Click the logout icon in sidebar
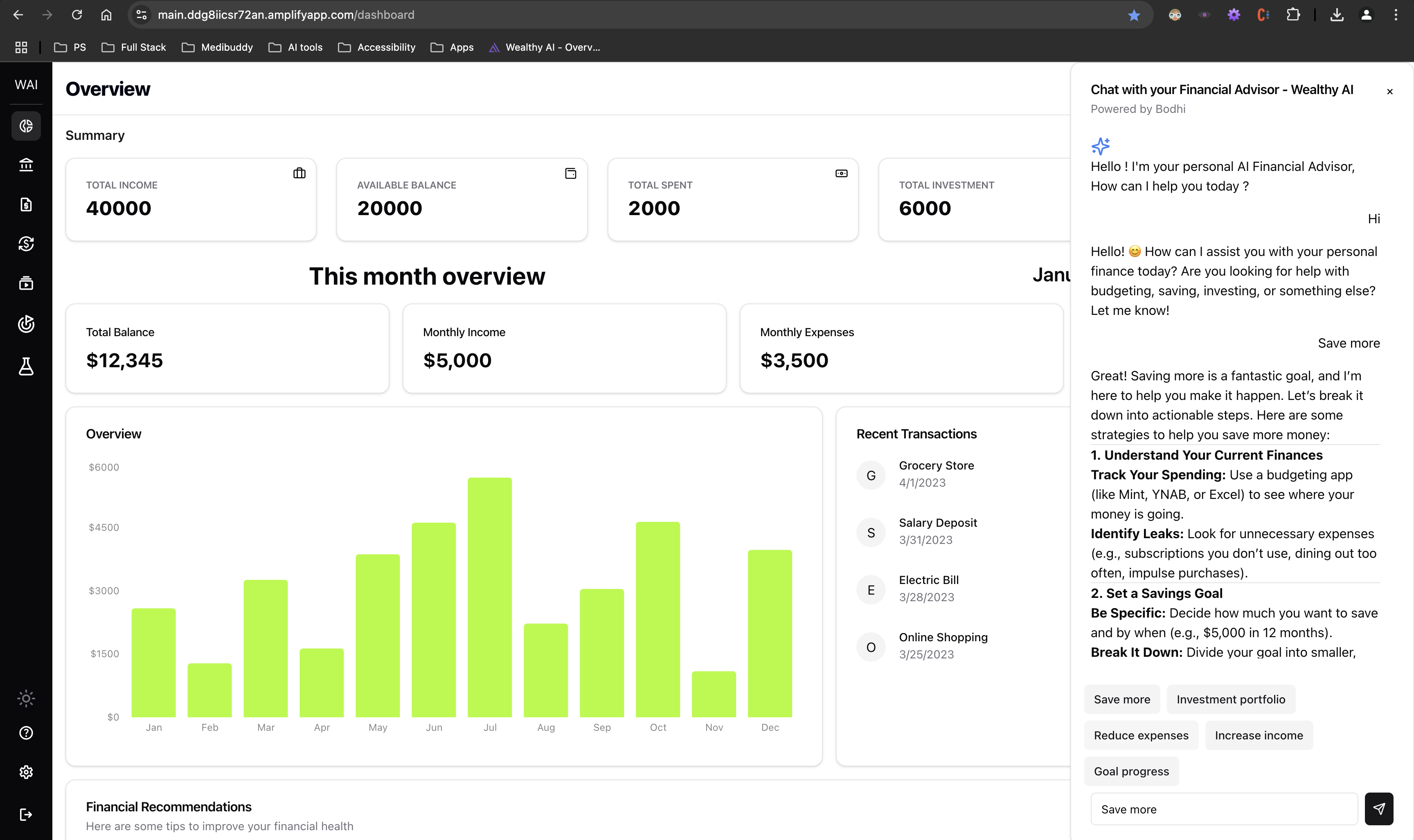Screen dimensions: 1414x840 pos(26,814)
